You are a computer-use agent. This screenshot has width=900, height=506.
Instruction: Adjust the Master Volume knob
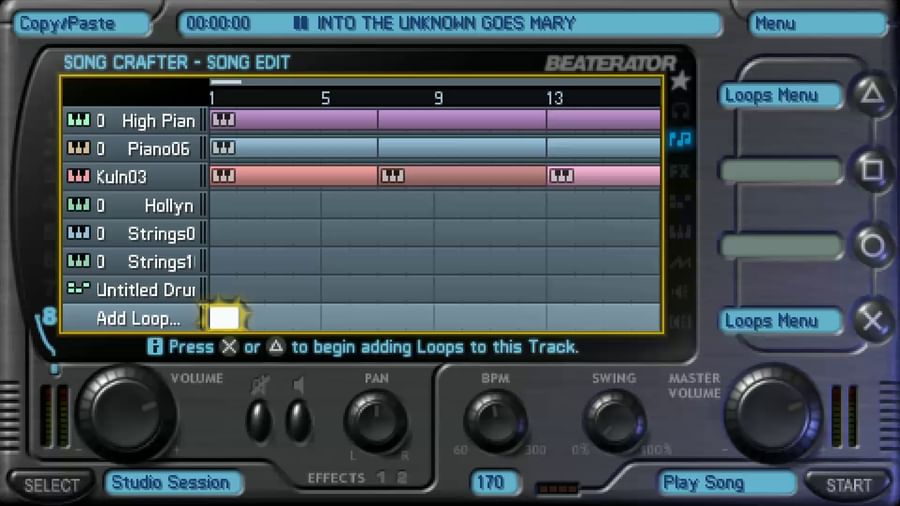click(774, 412)
